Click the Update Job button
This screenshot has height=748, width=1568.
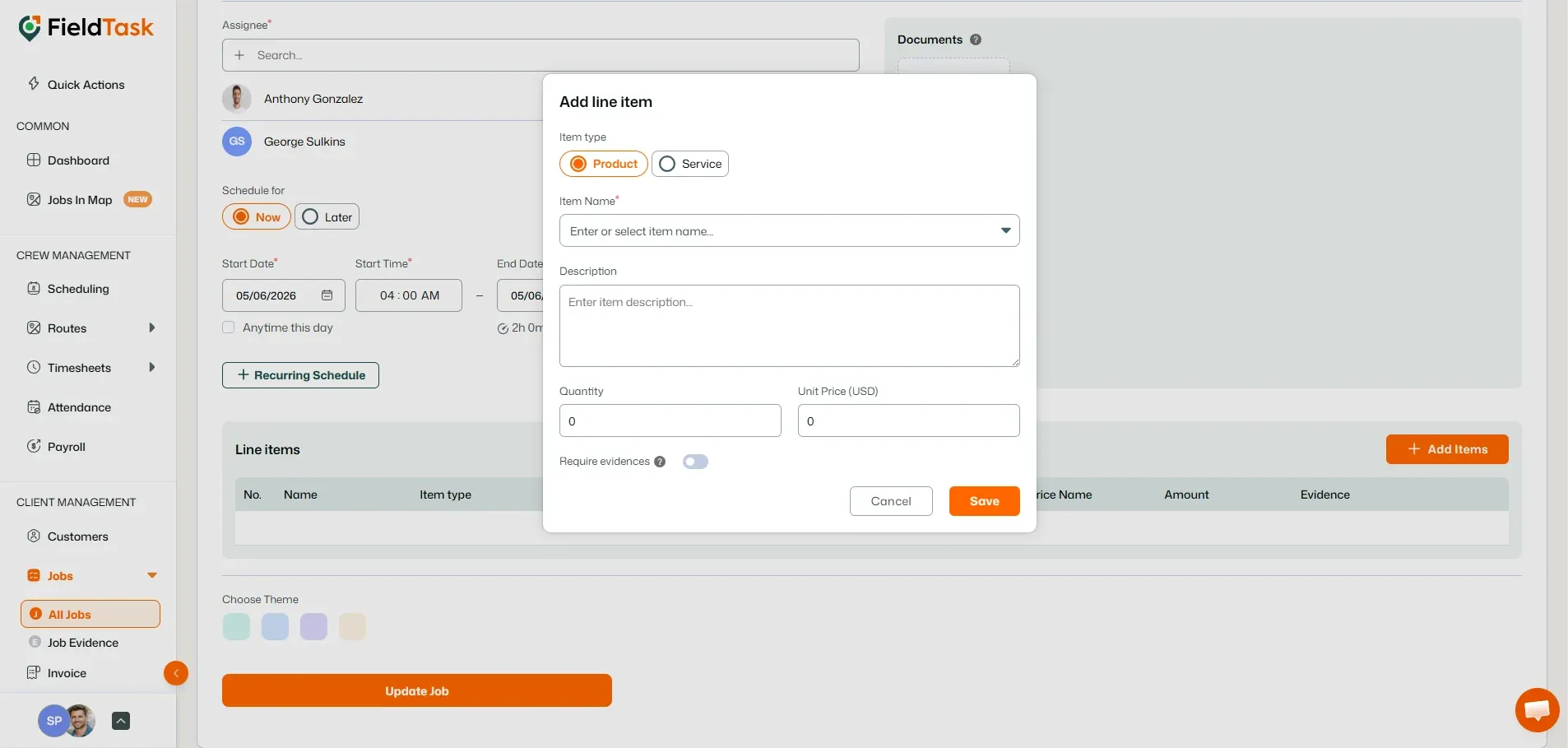(417, 690)
